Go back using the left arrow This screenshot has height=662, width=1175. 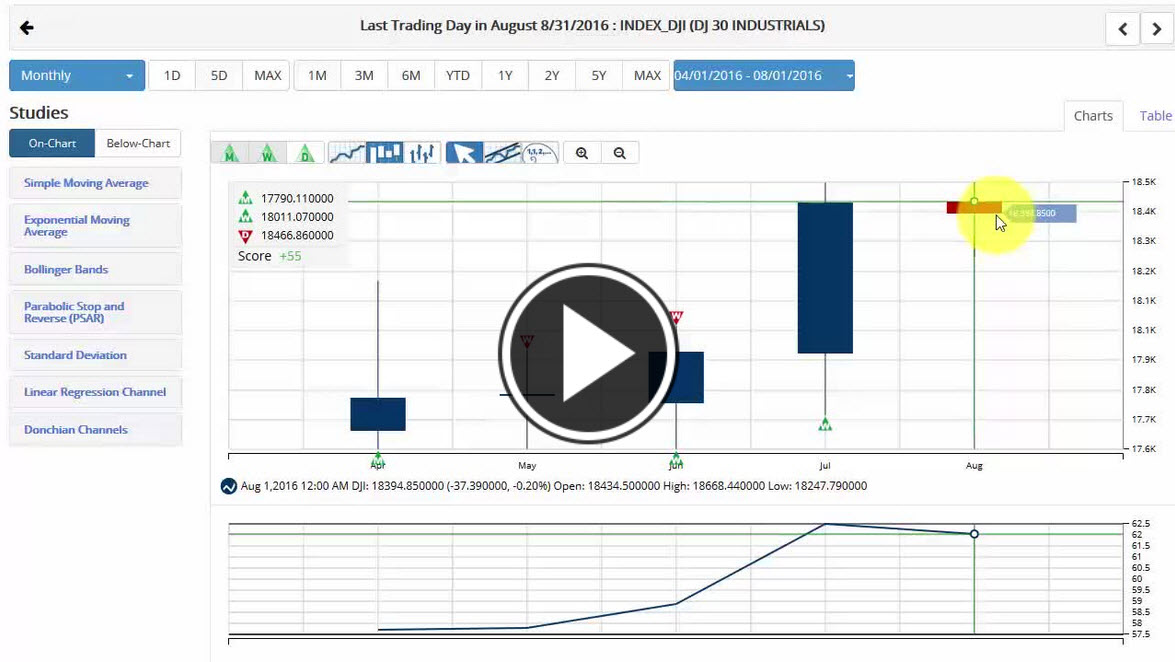tap(27, 27)
